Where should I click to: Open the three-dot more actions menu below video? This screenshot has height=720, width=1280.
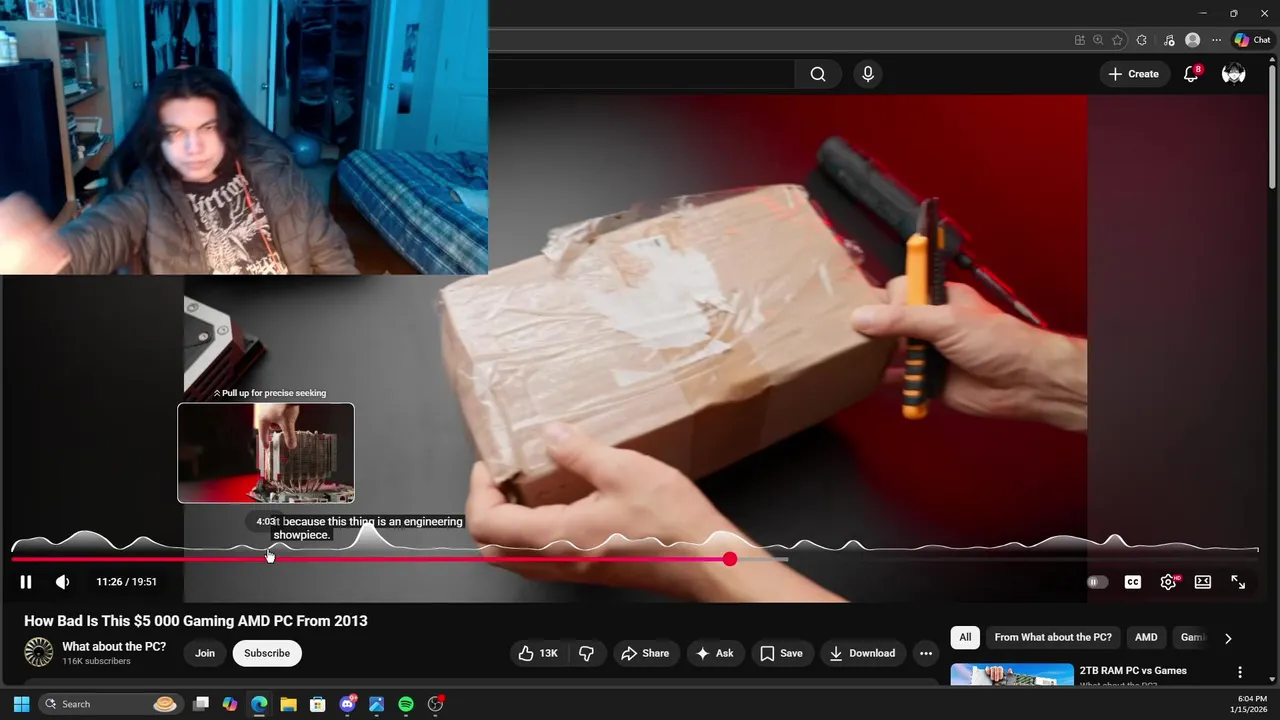(926, 653)
